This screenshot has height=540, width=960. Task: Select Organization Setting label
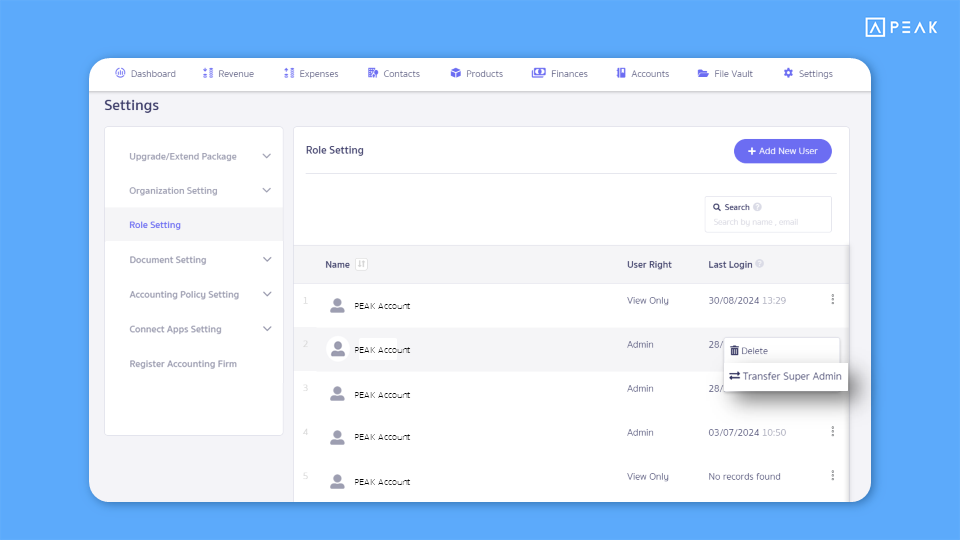click(173, 190)
